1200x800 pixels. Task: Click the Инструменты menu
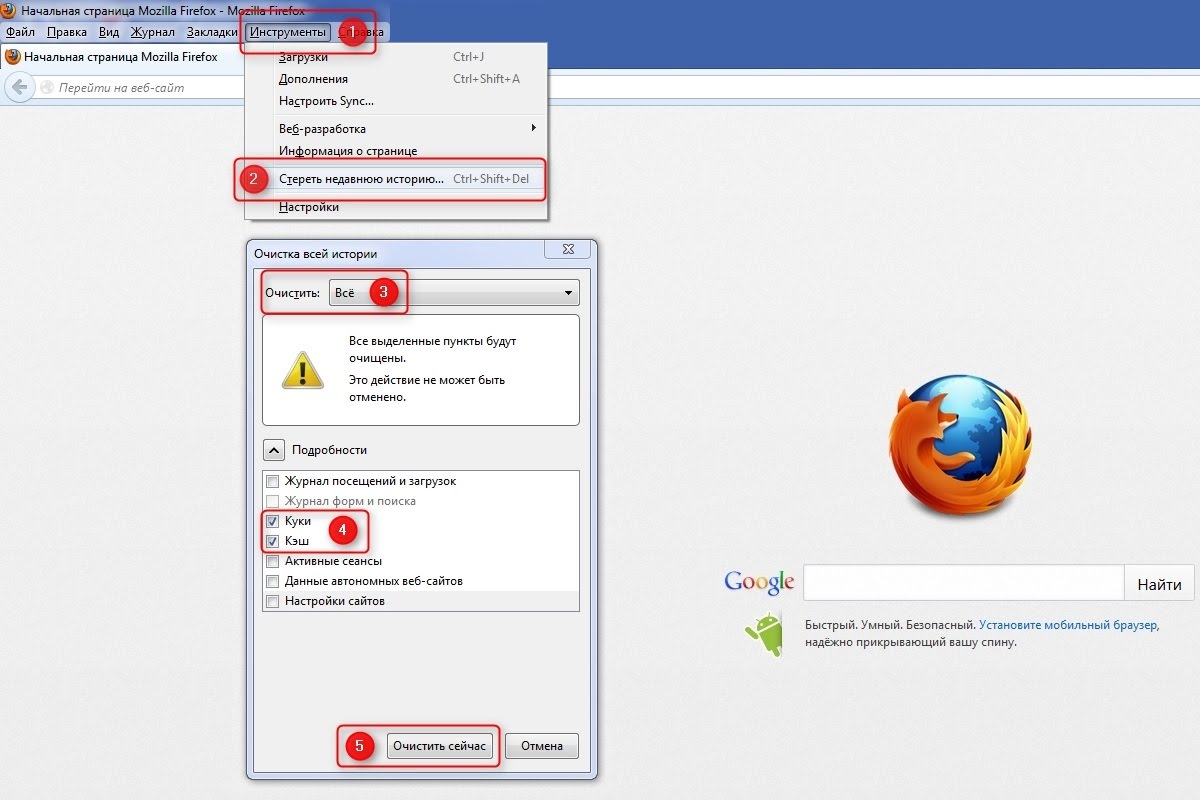(x=288, y=32)
